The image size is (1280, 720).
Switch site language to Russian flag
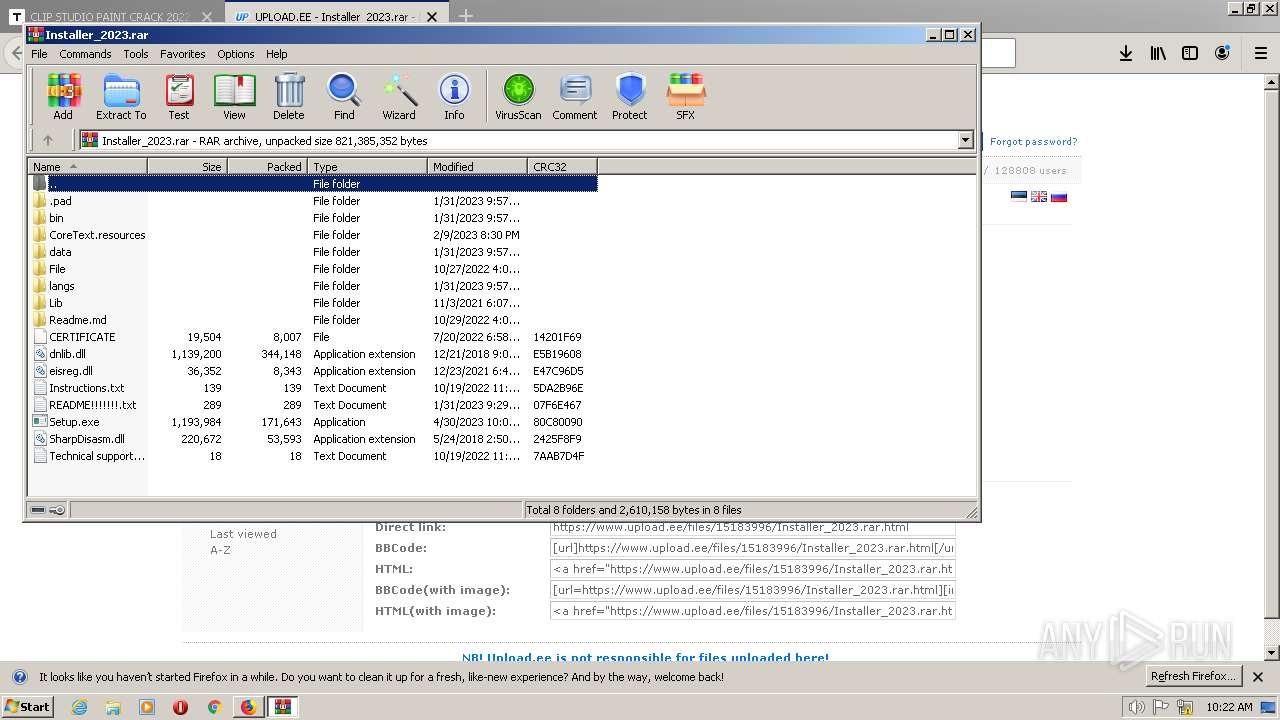(x=1059, y=196)
